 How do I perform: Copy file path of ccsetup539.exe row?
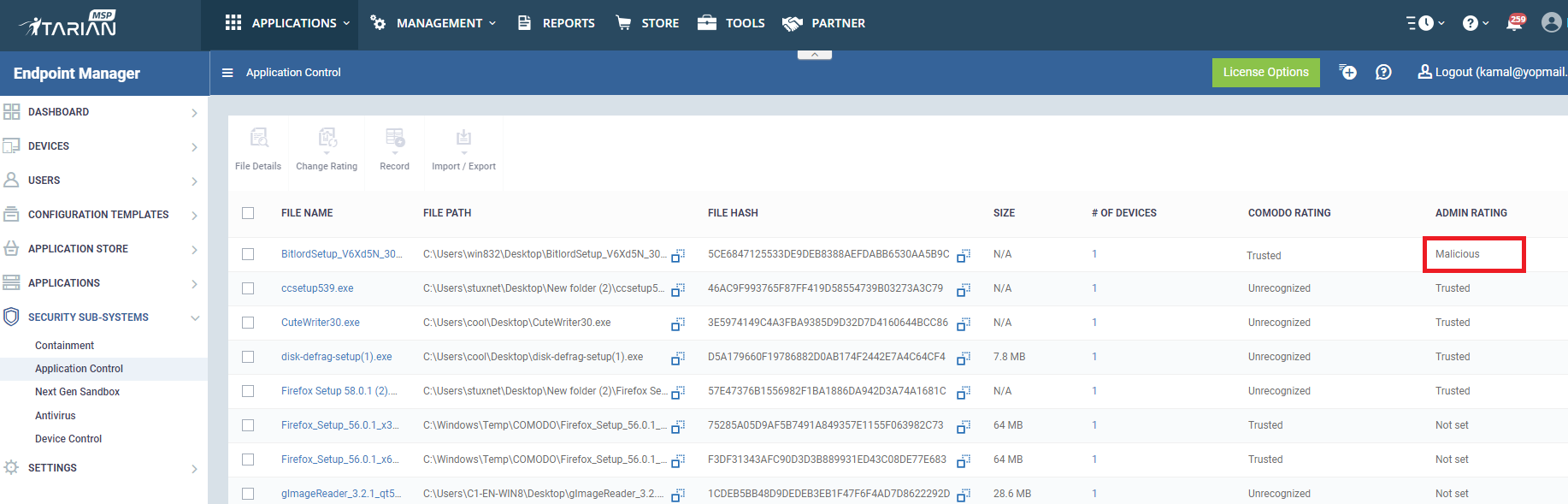(678, 289)
